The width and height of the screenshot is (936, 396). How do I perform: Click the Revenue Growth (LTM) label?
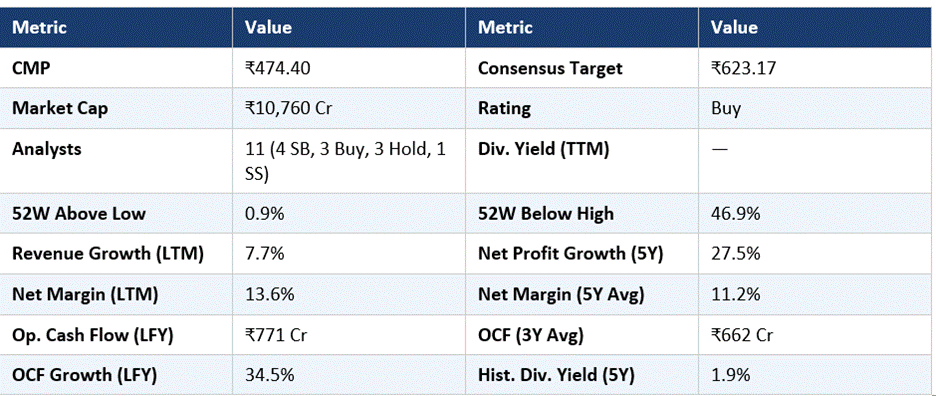108,254
